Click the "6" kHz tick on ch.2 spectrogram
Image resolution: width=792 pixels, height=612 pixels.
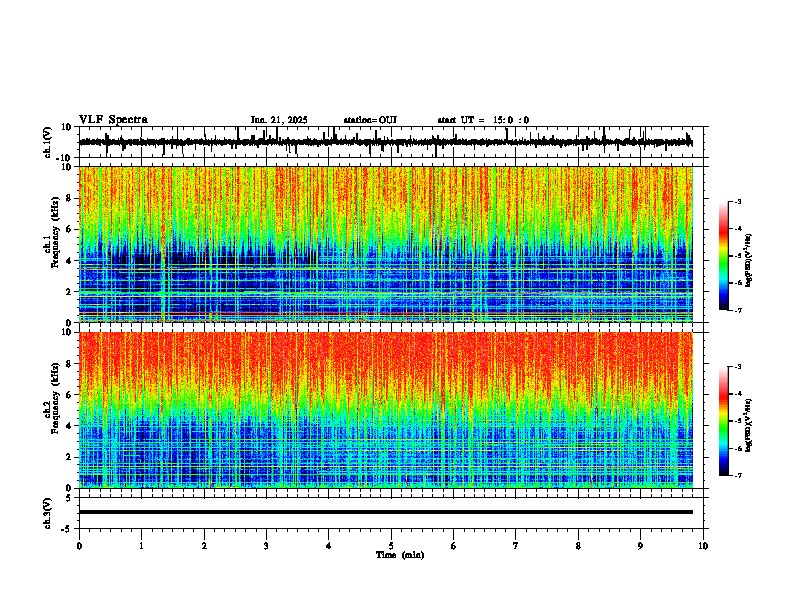point(70,395)
